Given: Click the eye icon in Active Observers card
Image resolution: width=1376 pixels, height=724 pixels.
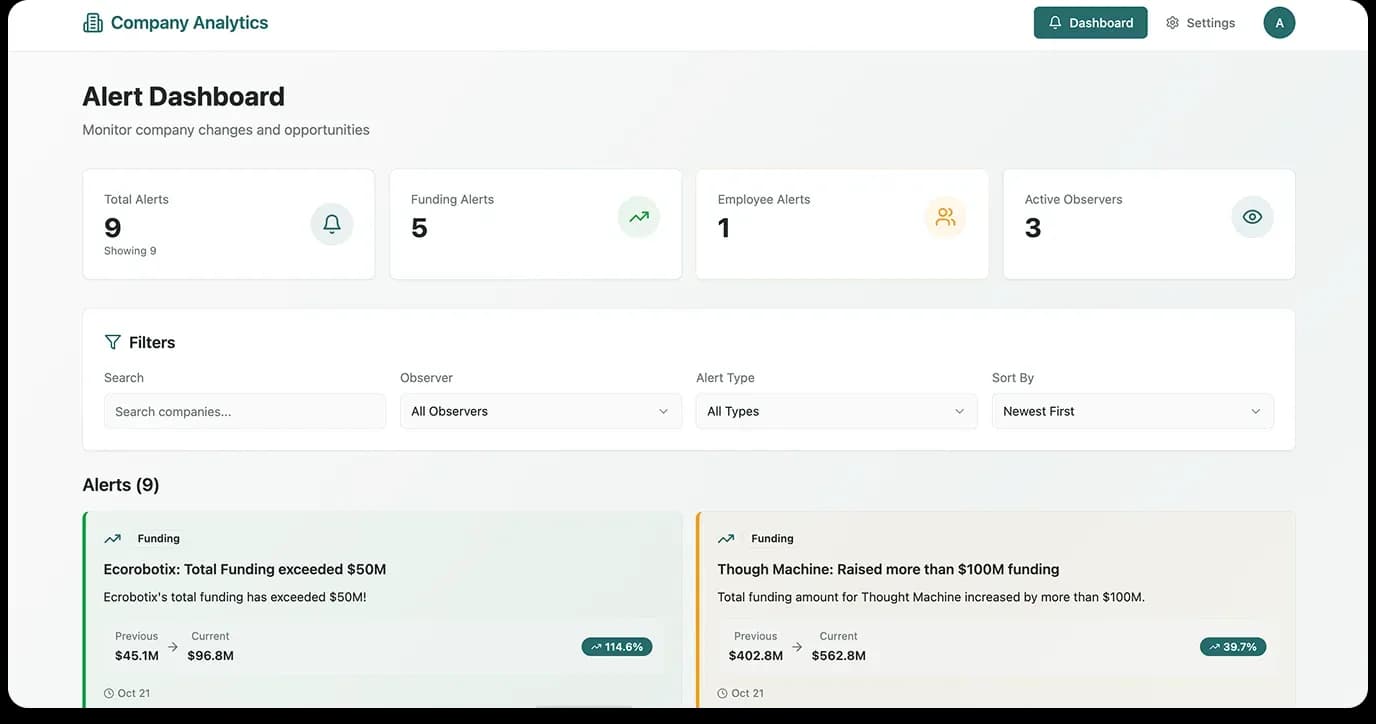Looking at the screenshot, I should pyautogui.click(x=1252, y=217).
